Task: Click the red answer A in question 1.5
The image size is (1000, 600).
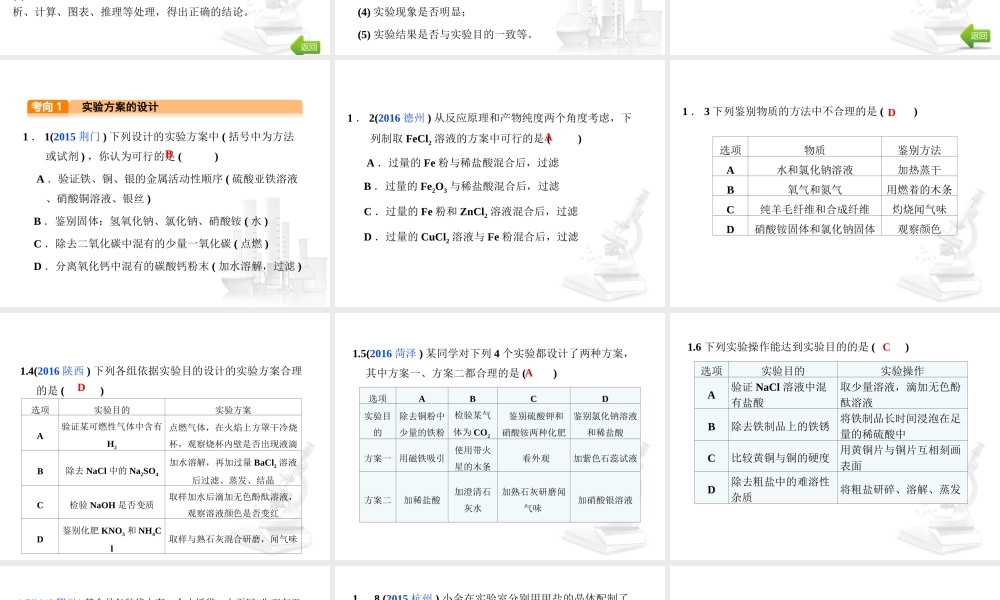Action: tap(529, 373)
